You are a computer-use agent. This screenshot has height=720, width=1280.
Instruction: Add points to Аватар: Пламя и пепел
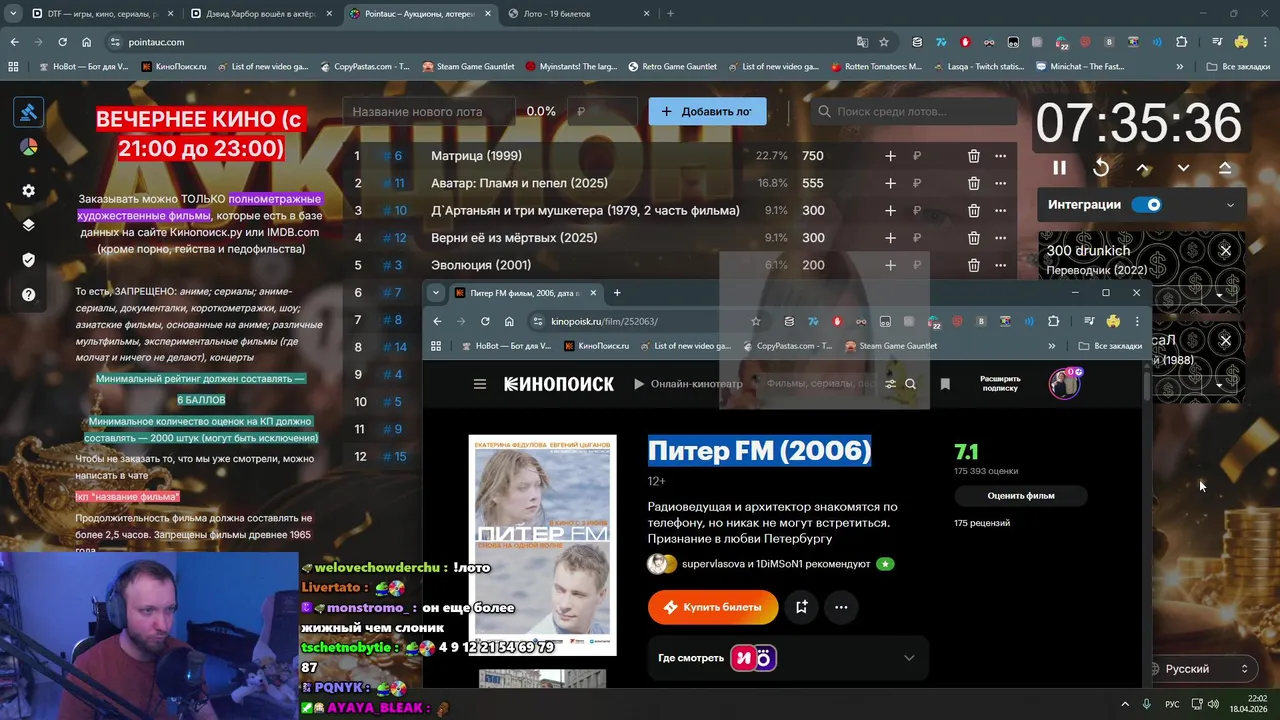click(890, 183)
